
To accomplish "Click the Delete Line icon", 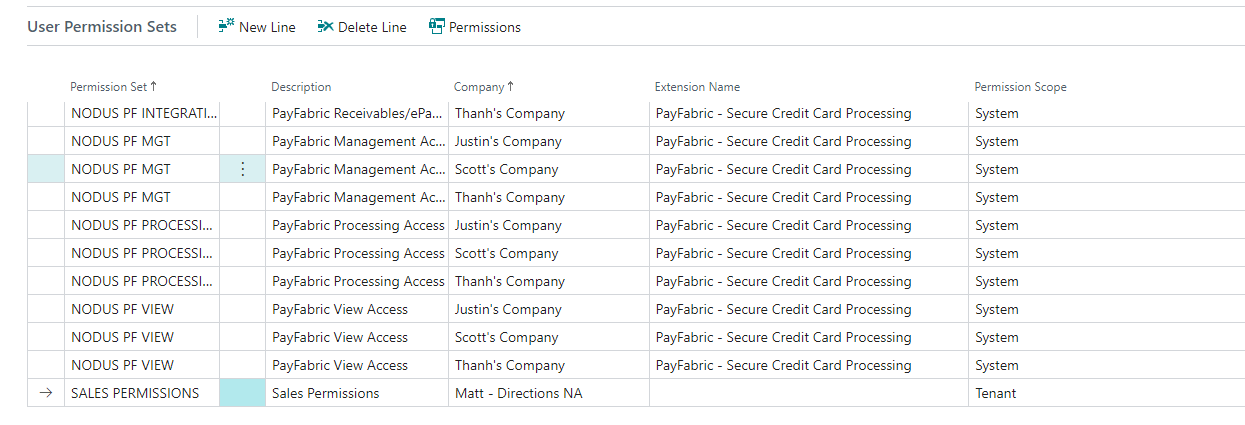I will 325,27.
